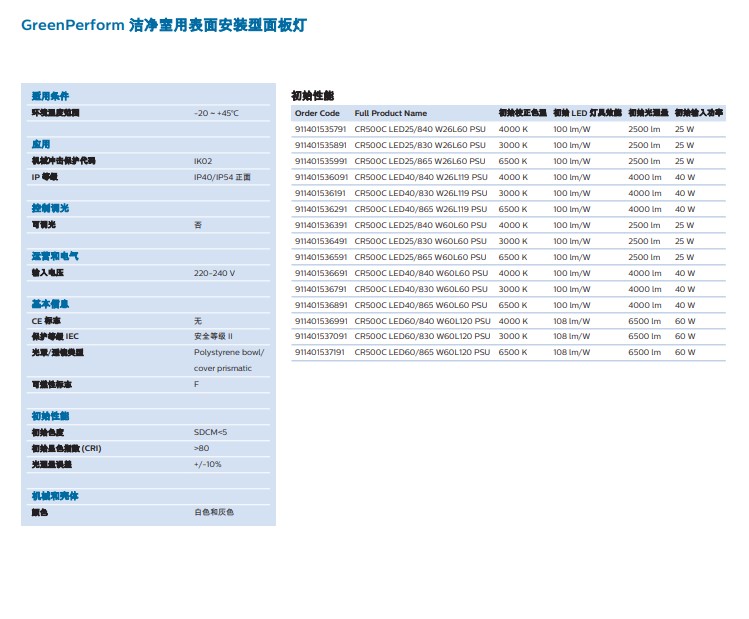Click the '-20 ~ +45°C' temperature value
The height and width of the screenshot is (619, 749).
pos(216,113)
